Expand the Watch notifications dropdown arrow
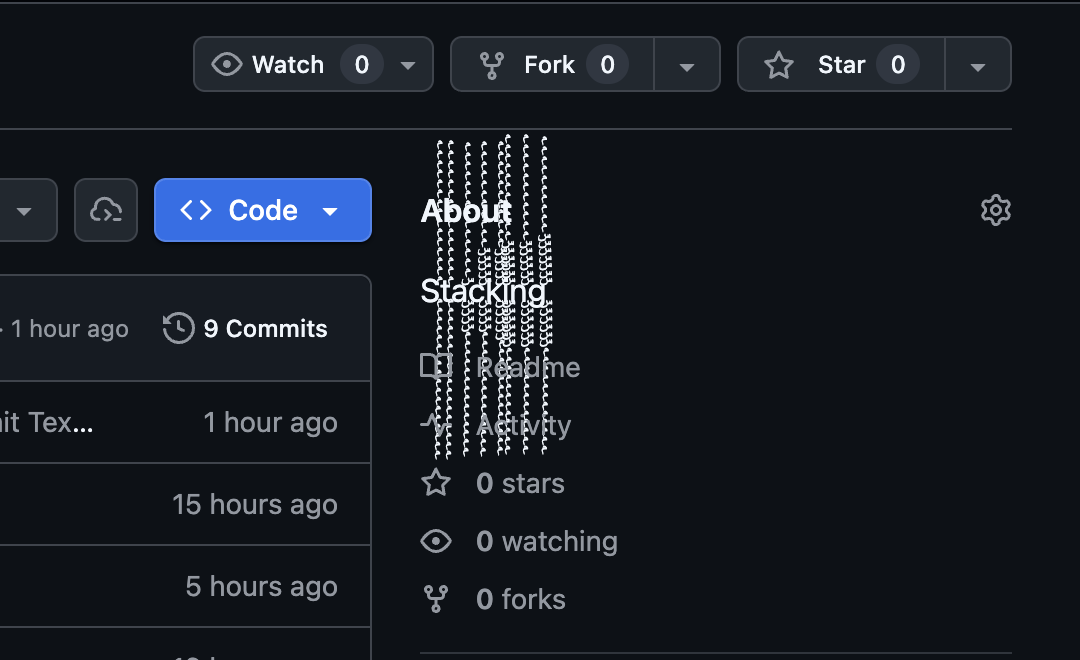The width and height of the screenshot is (1080, 660). [408, 65]
